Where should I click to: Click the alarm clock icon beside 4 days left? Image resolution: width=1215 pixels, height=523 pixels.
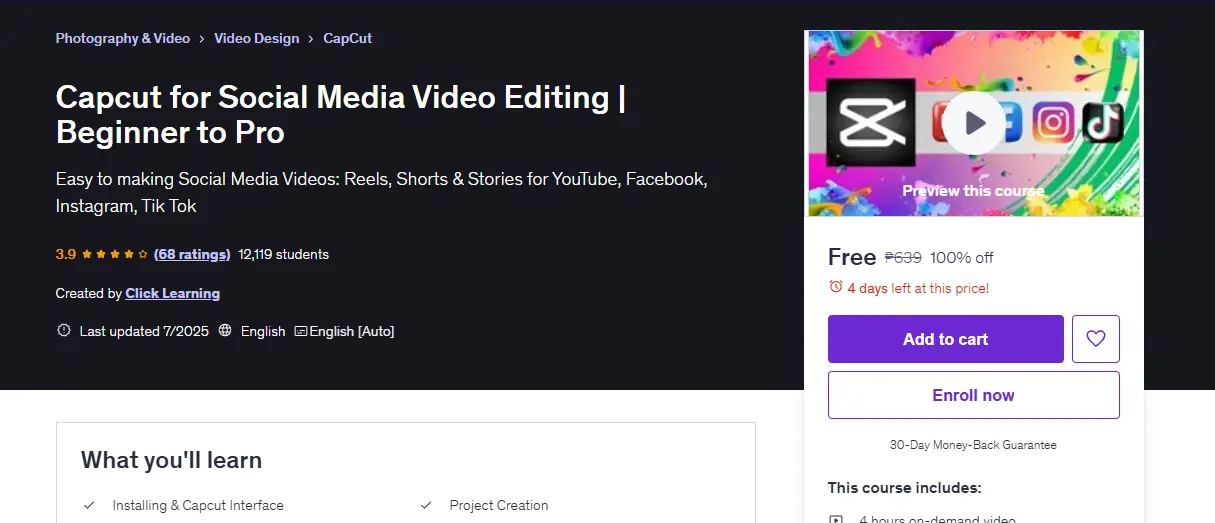[836, 287]
